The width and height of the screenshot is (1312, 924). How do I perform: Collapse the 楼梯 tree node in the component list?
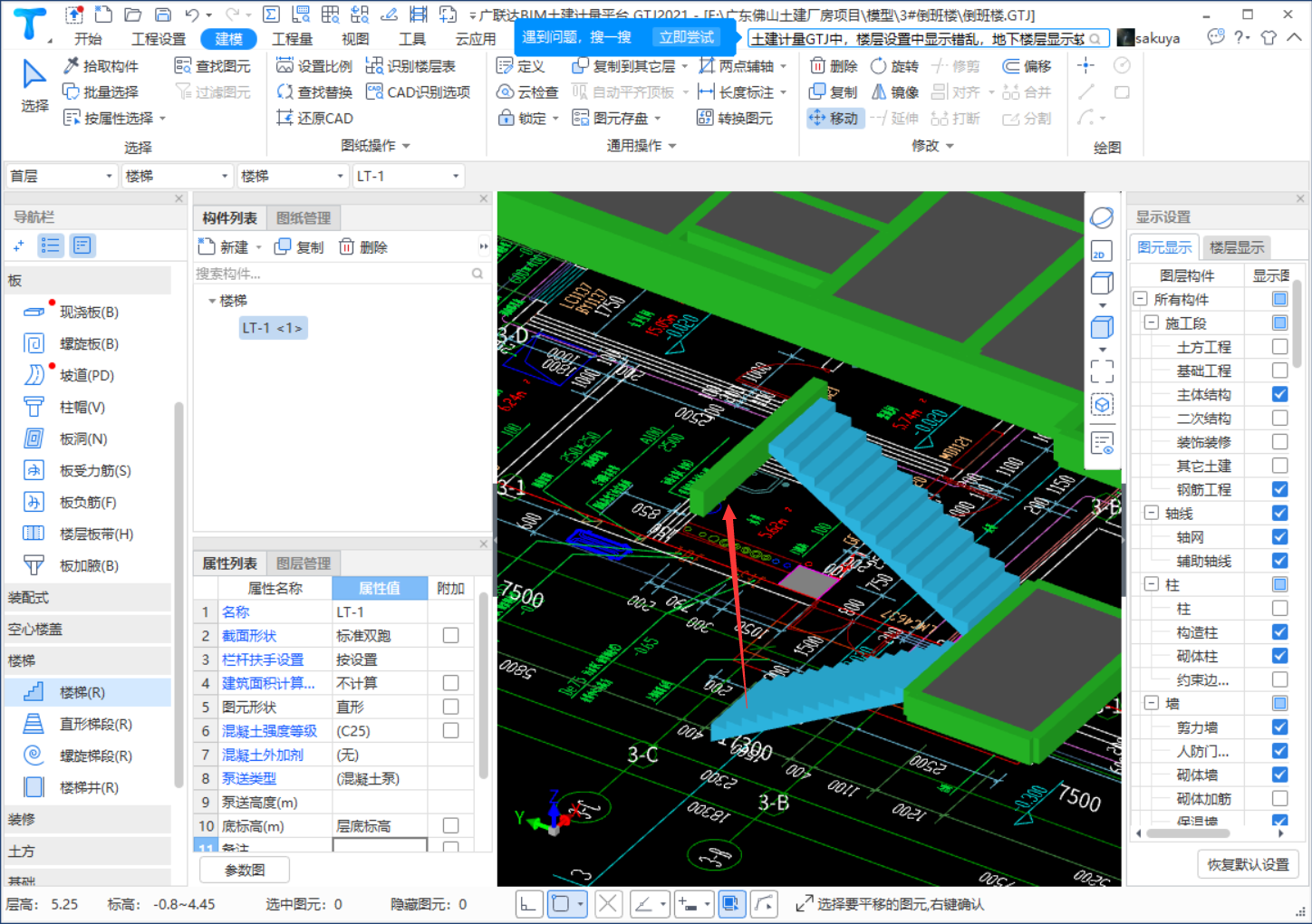212,300
